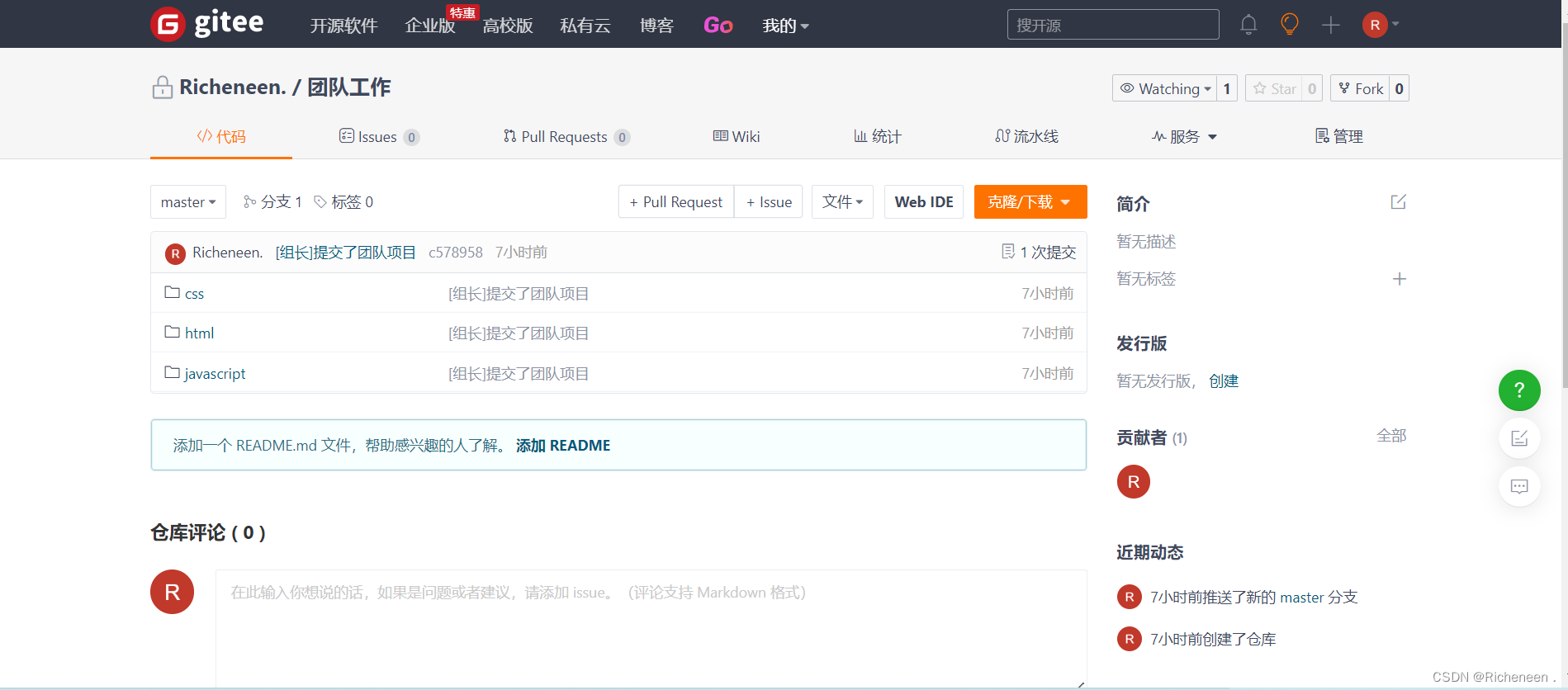Open the green help question button

[x=1519, y=390]
